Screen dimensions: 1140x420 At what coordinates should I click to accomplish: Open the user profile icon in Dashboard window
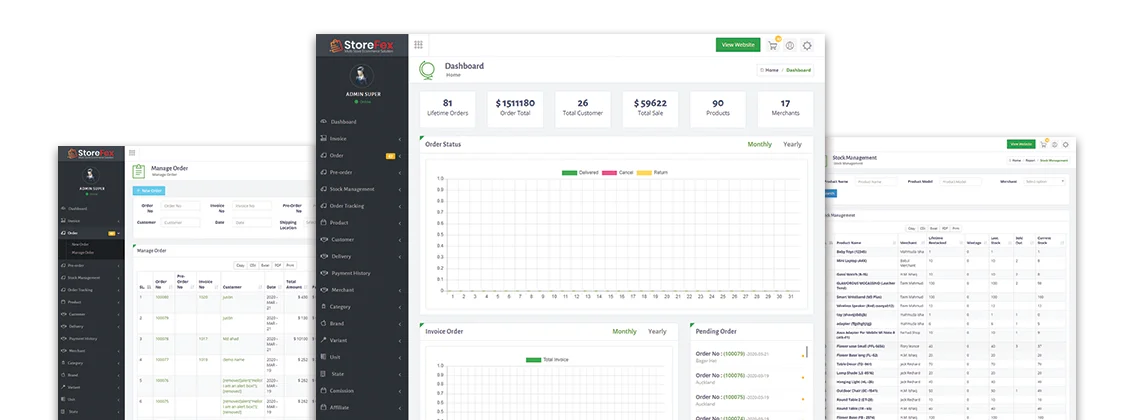pyautogui.click(x=790, y=45)
